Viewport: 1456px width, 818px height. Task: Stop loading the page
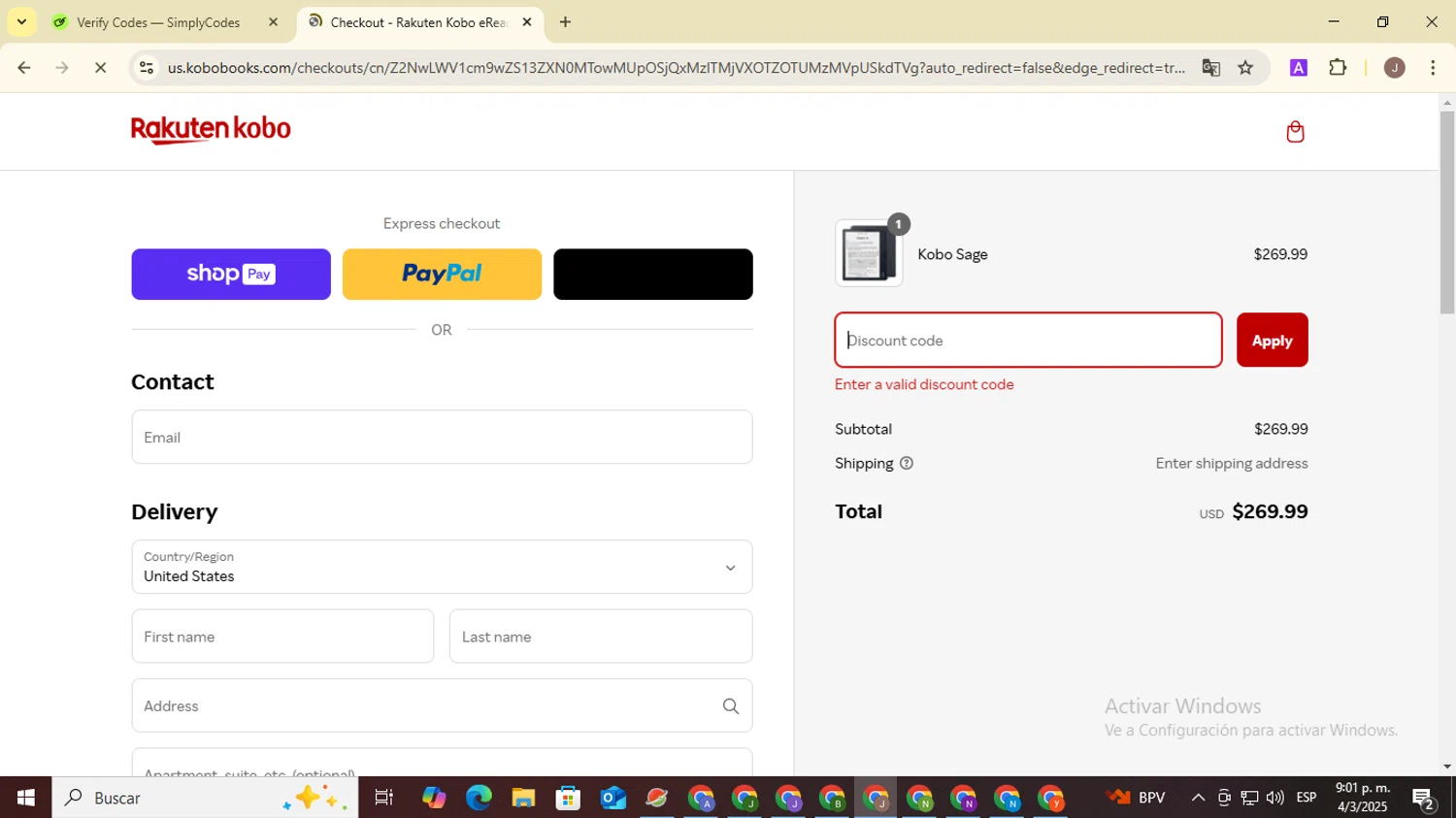coord(100,68)
